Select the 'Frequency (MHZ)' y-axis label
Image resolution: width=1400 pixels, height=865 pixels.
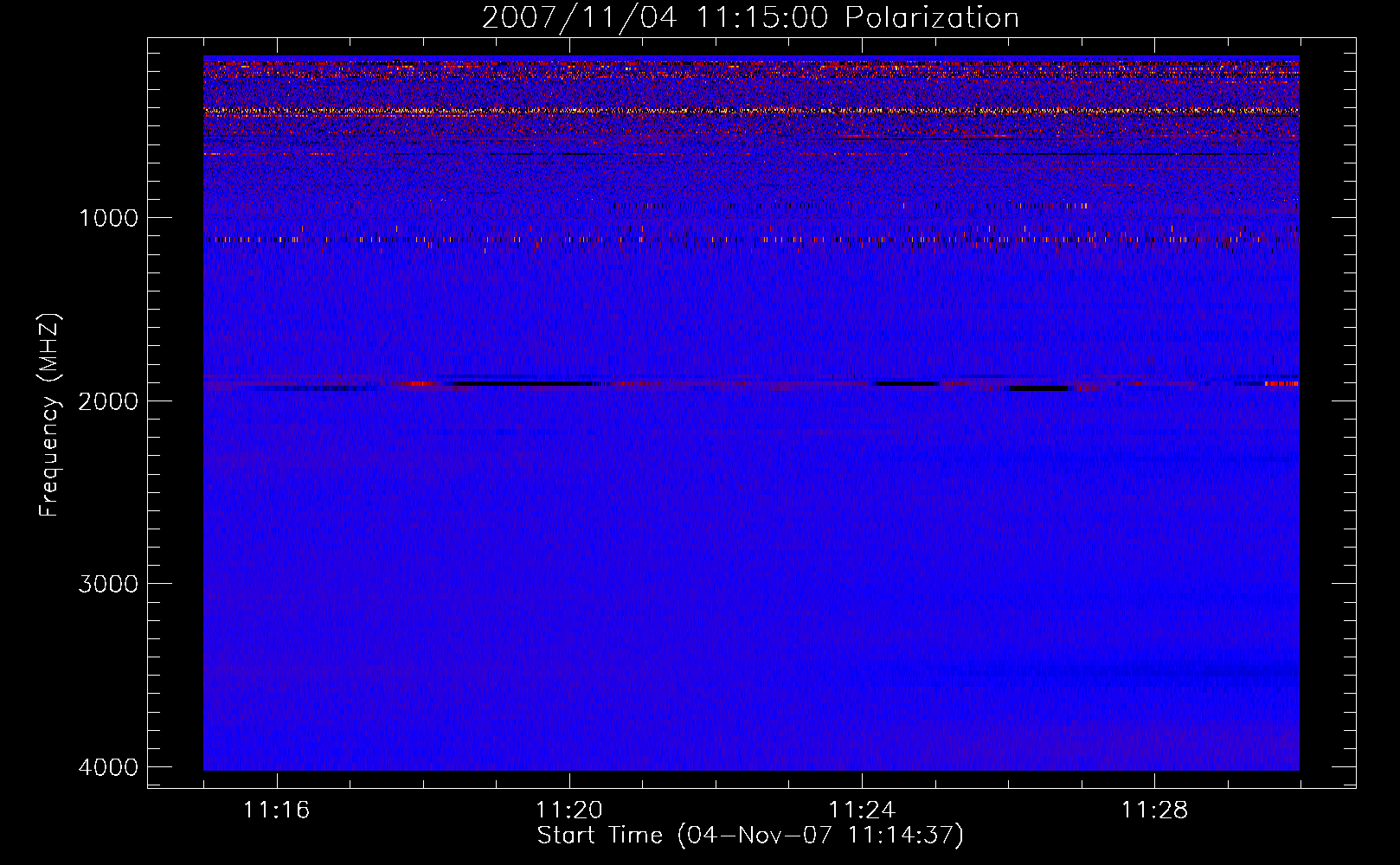50,415
